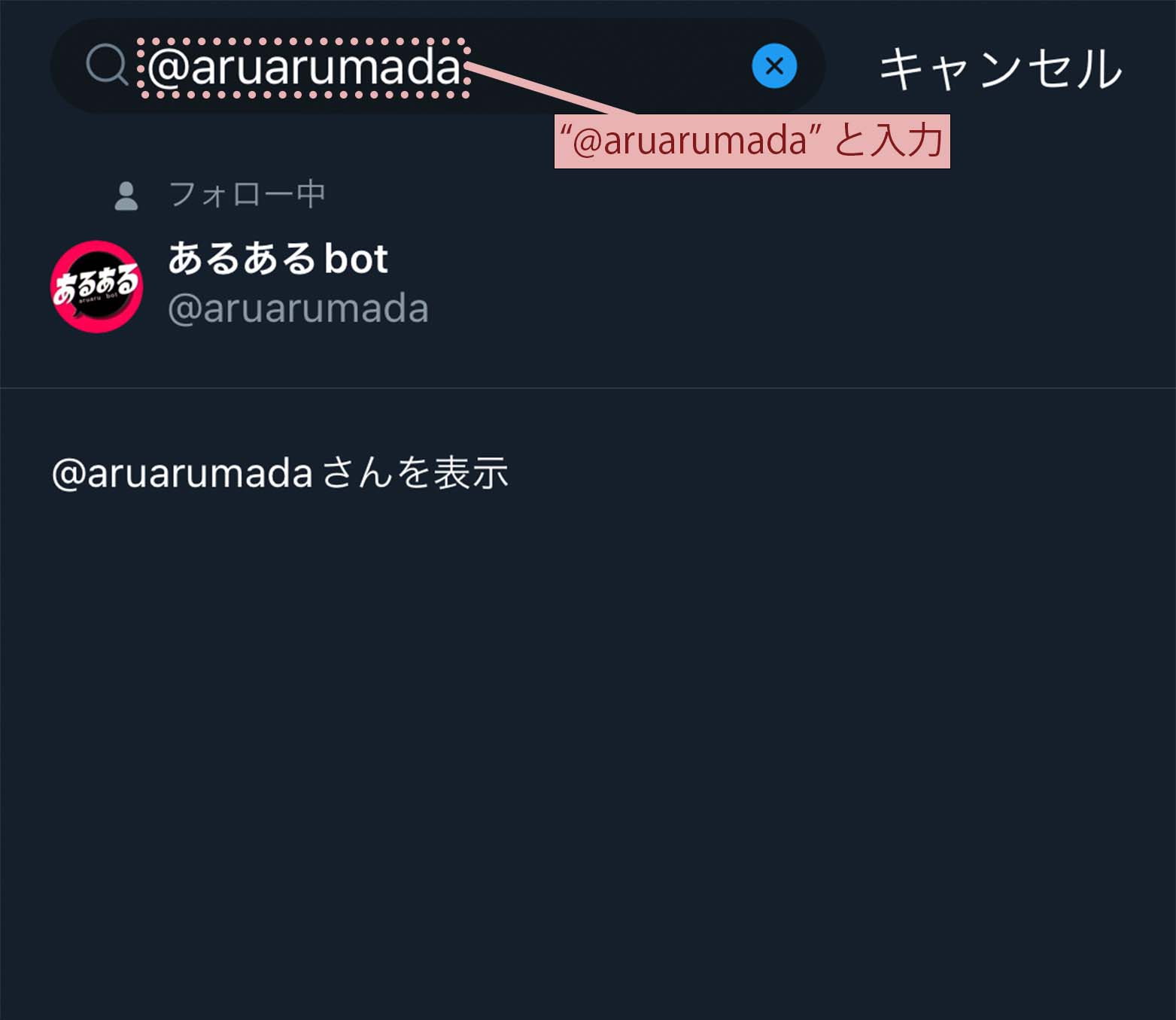The width and height of the screenshot is (1176, 1020).
Task: Click the divider line below the あるある bot result
Action: pyautogui.click(x=588, y=388)
